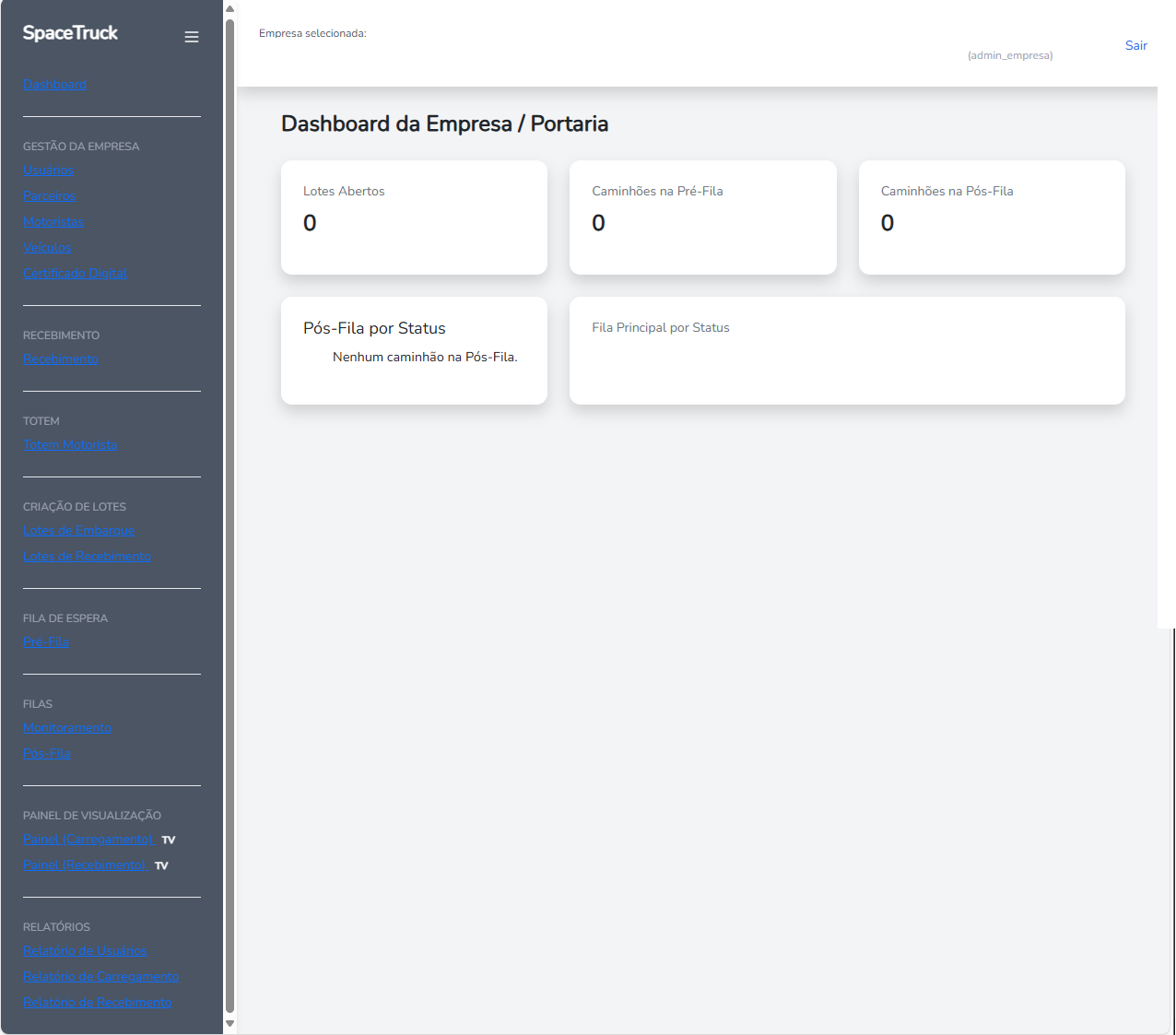Open the Certificado Digital section

click(x=75, y=273)
